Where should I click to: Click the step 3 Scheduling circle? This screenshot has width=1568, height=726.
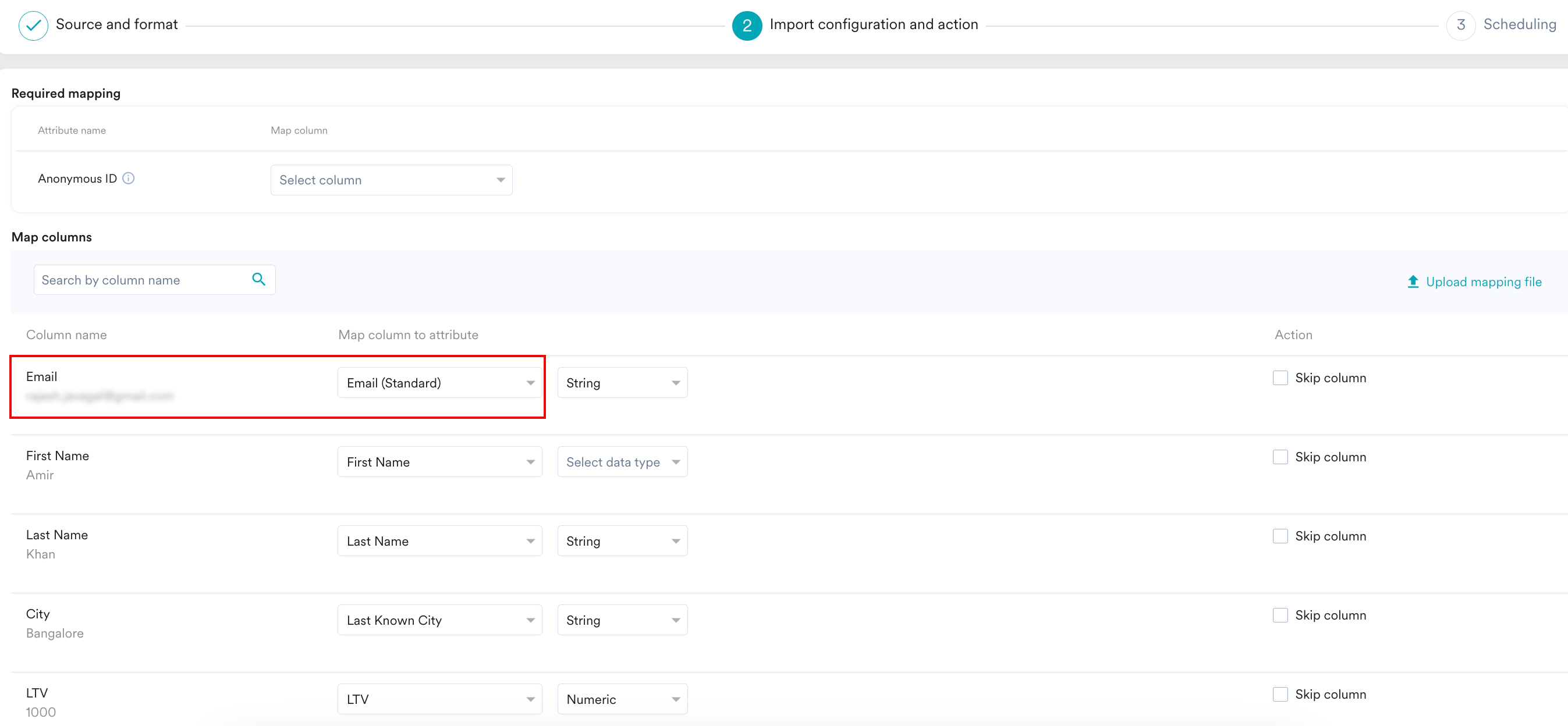[x=1460, y=26]
